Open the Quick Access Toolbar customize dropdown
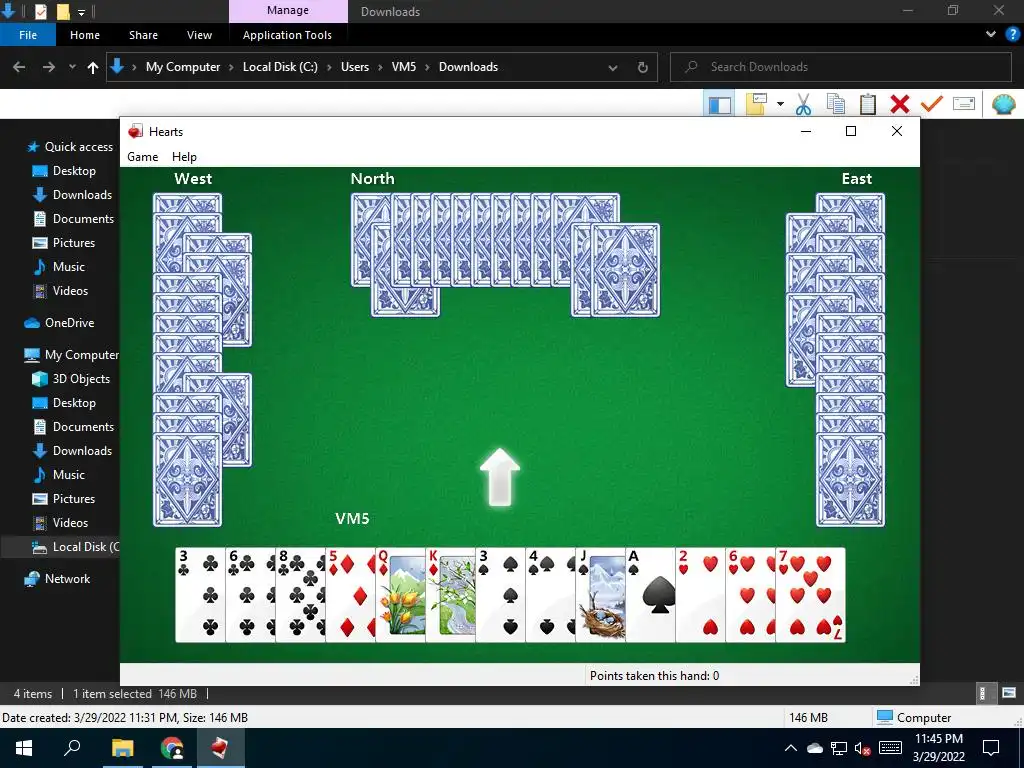1024x768 pixels. (x=82, y=12)
